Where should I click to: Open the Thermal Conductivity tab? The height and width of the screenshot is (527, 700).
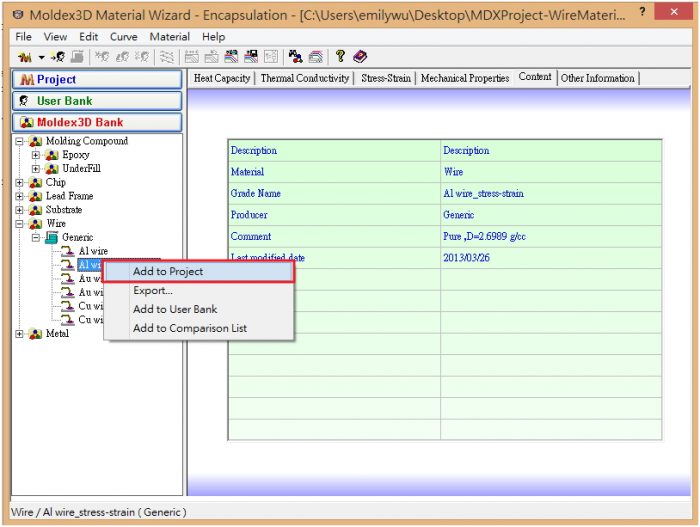305,78
